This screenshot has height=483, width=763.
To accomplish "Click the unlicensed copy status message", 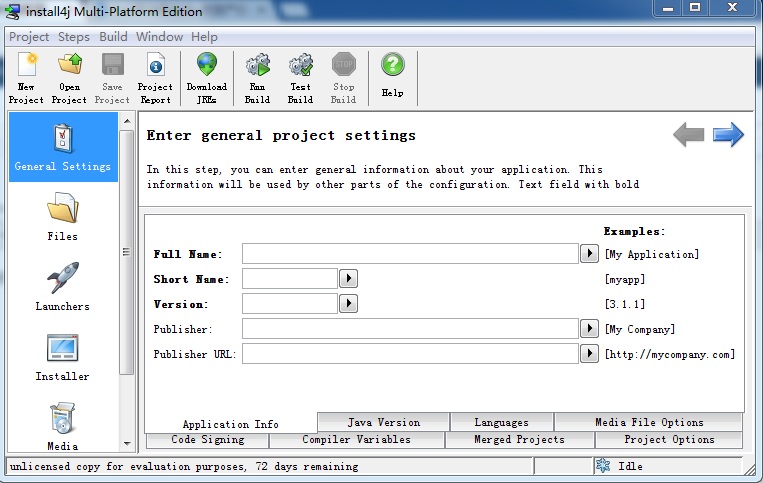I will [184, 466].
